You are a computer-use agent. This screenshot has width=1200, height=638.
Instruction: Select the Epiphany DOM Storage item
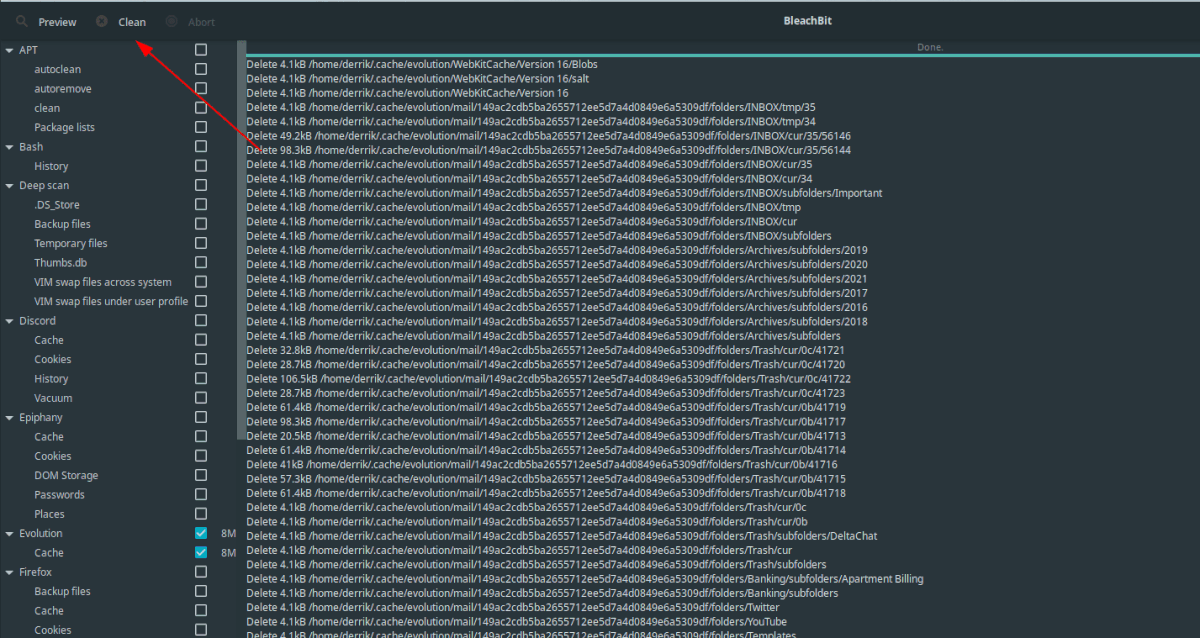click(x=66, y=476)
